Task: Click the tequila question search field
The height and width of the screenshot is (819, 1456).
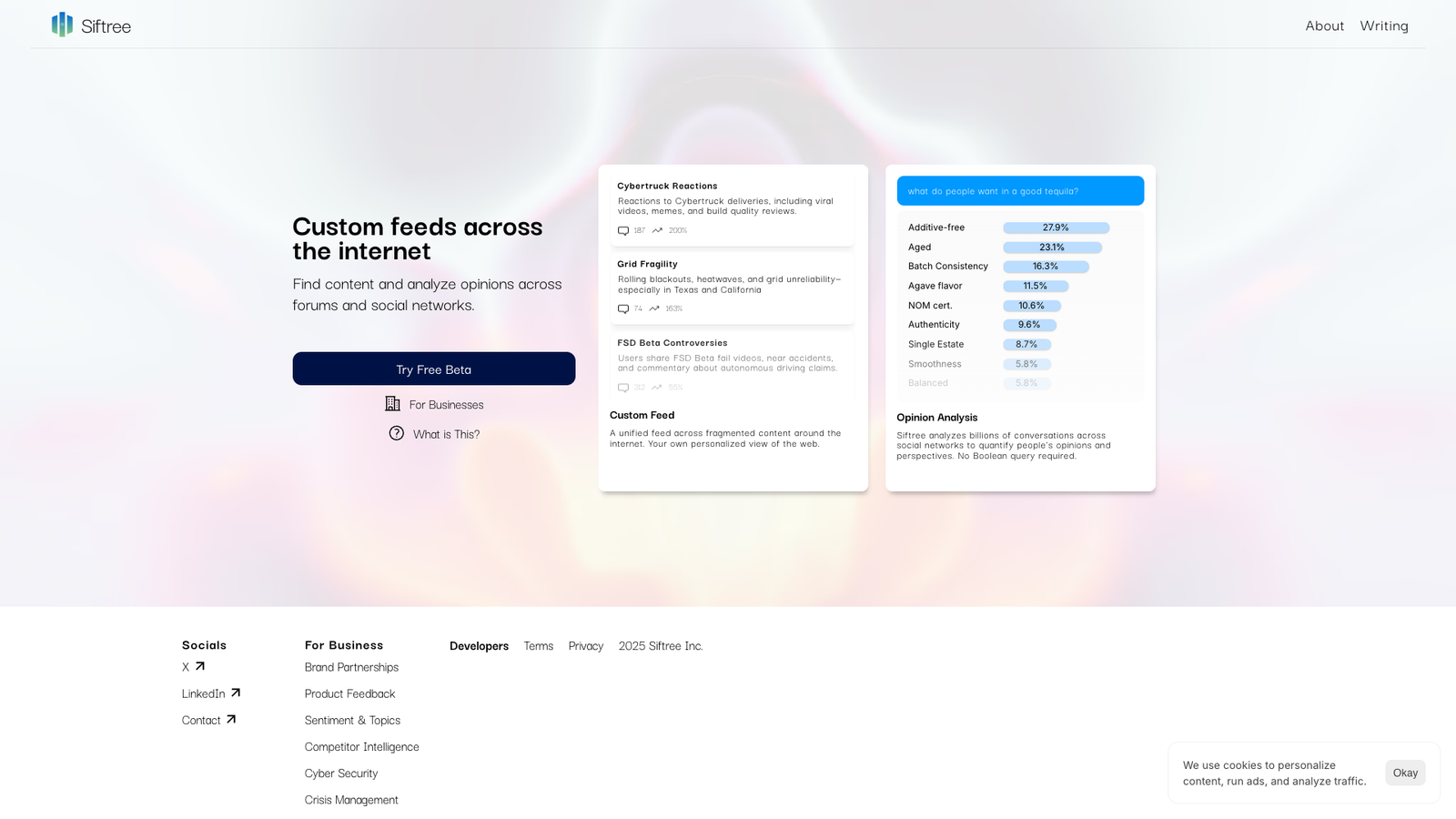Action: [x=1020, y=191]
